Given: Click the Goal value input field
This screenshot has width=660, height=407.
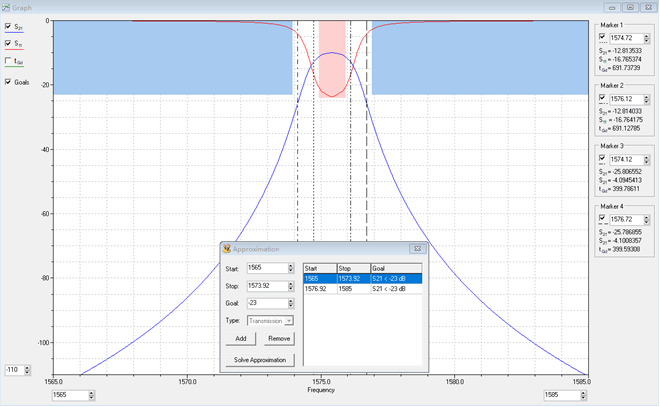Looking at the screenshot, I should click(265, 303).
